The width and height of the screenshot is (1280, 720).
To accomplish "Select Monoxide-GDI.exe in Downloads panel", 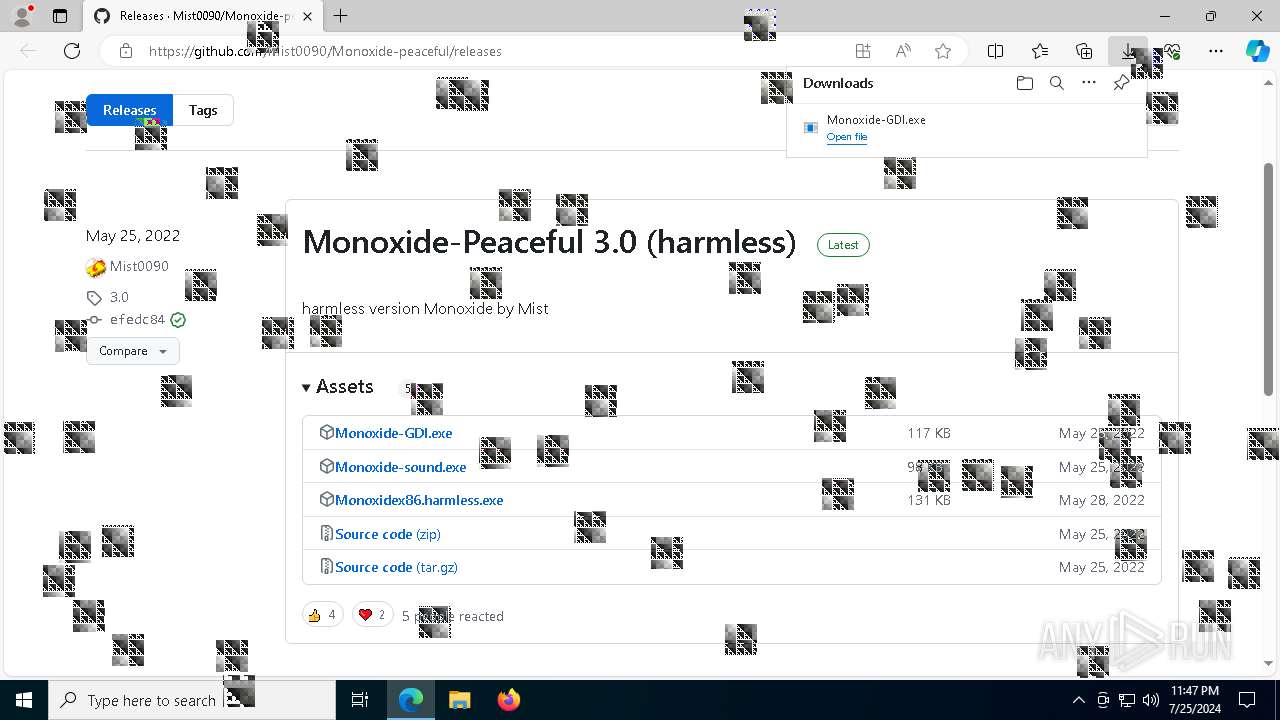I will click(876, 119).
